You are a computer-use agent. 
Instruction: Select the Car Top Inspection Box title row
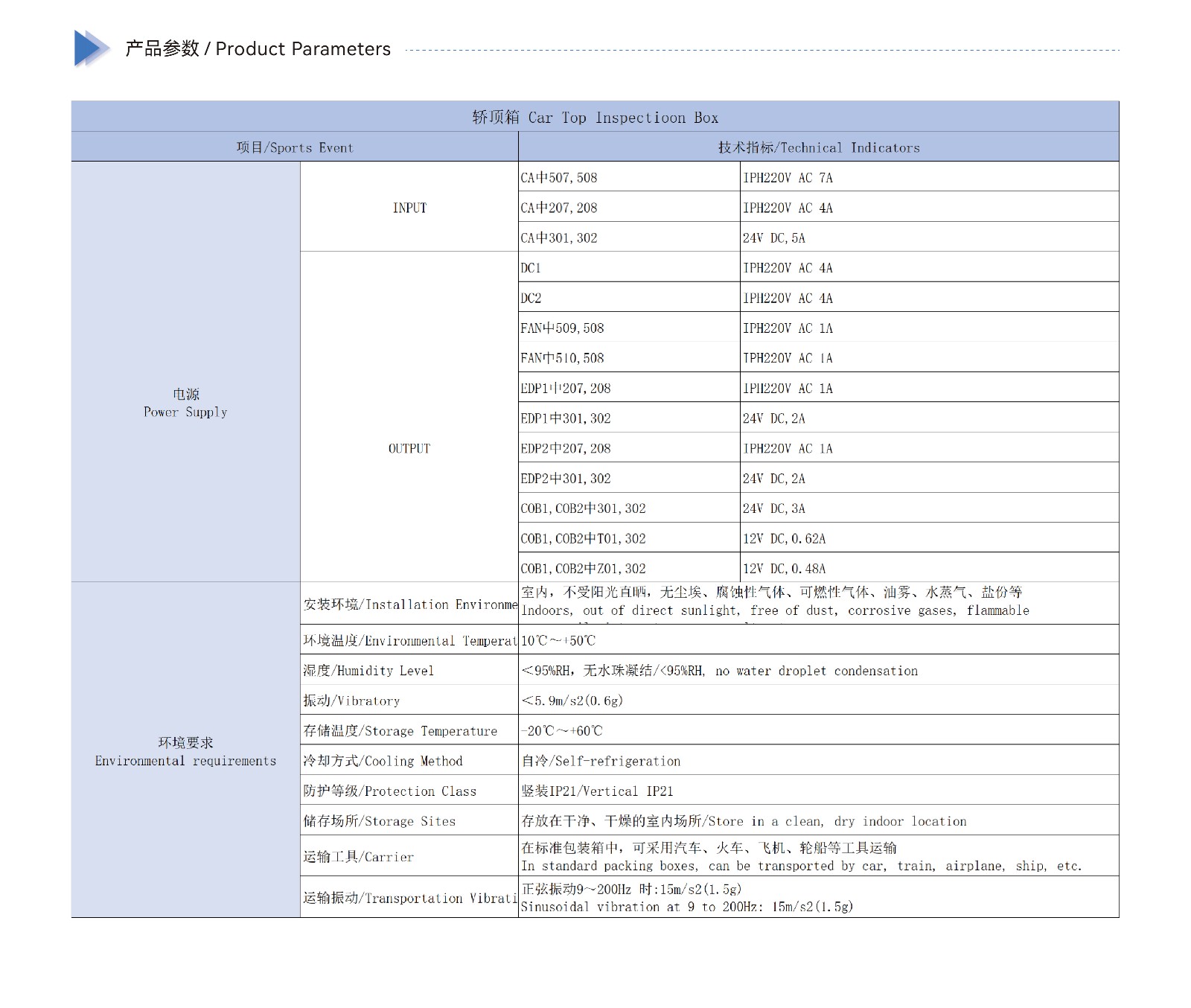(x=595, y=118)
